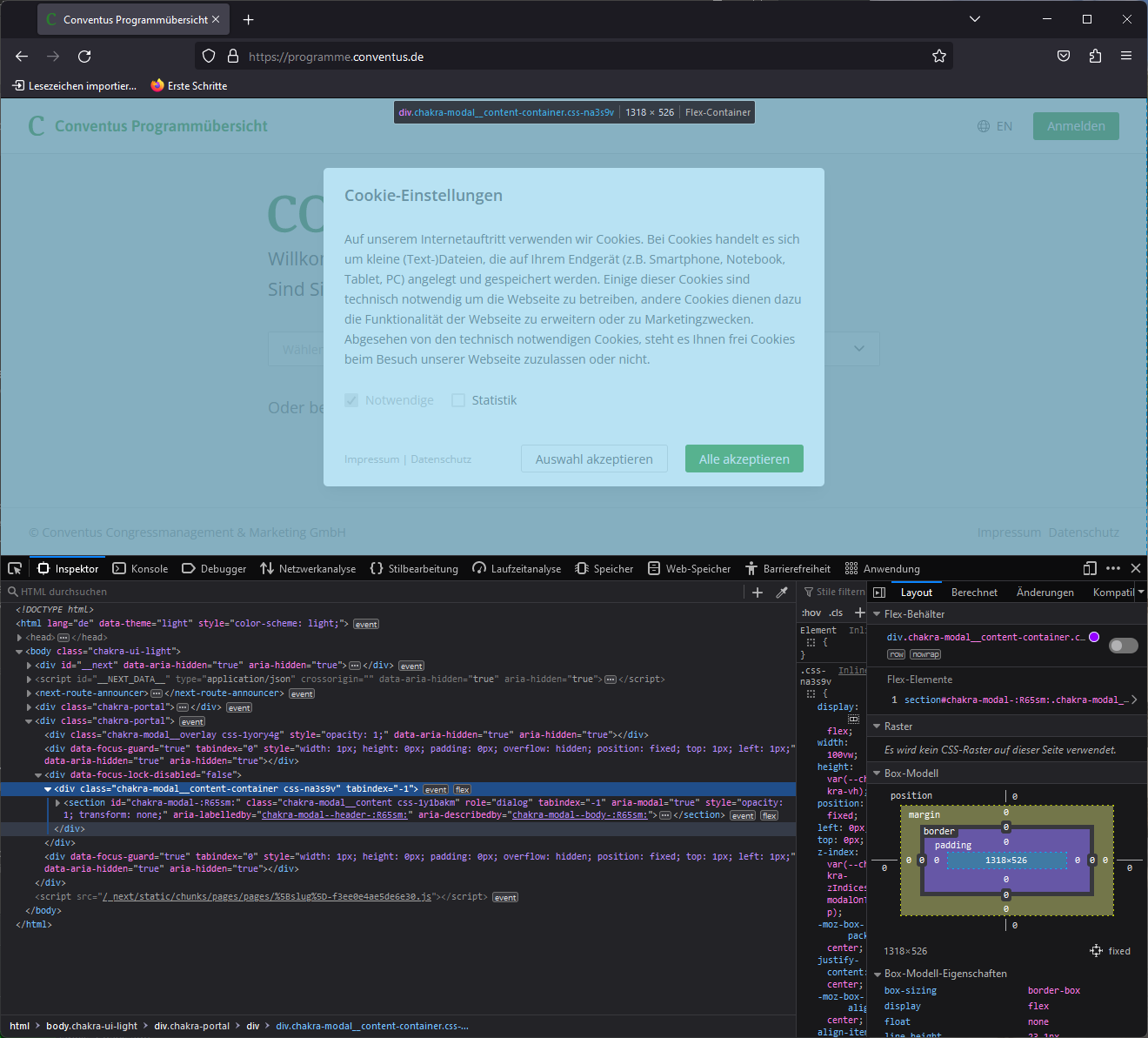Open the Firefox hamburger menu
Screen dimensions: 1148x1038
pos(1126,56)
